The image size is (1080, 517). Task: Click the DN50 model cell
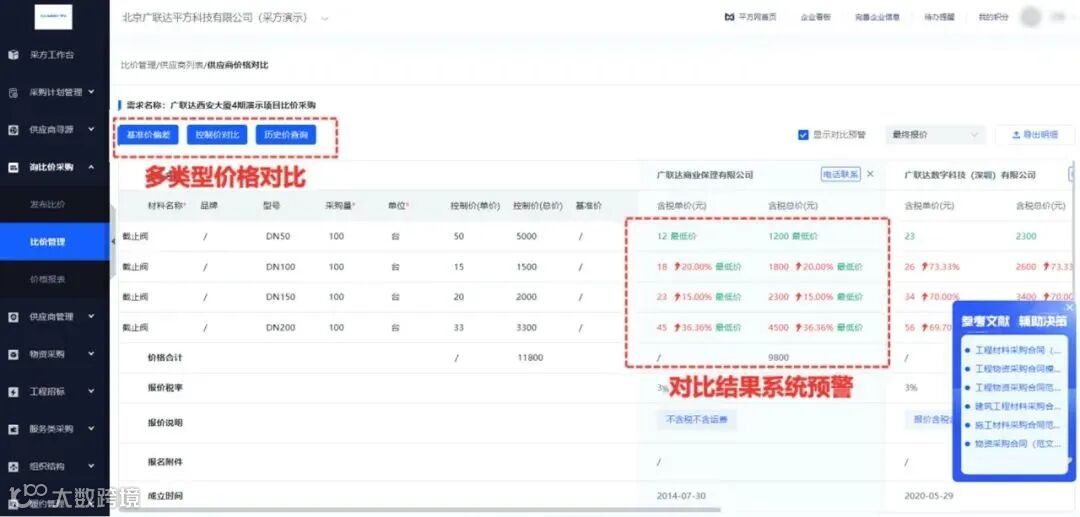point(278,236)
